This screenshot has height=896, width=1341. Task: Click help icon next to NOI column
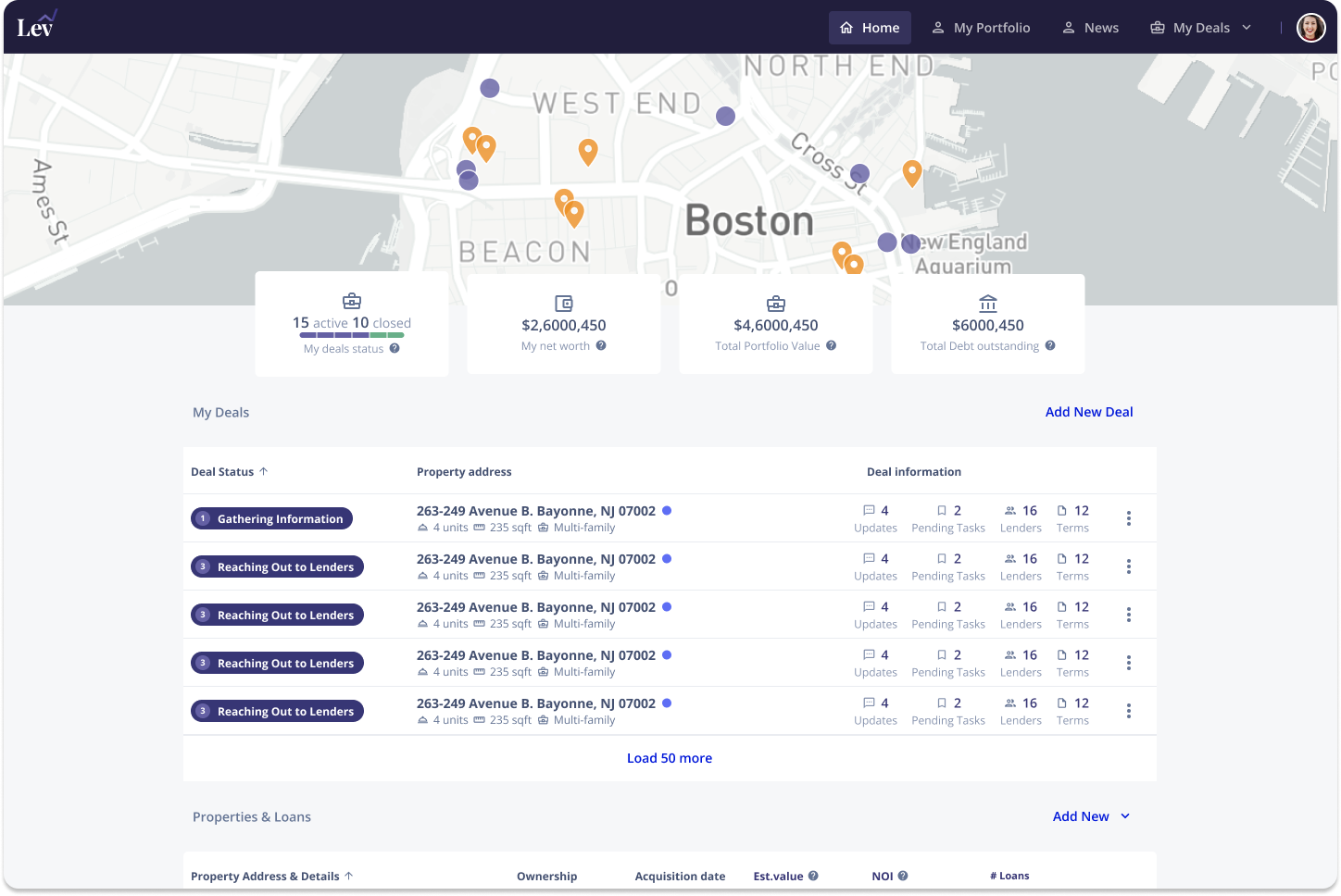pyautogui.click(x=903, y=876)
